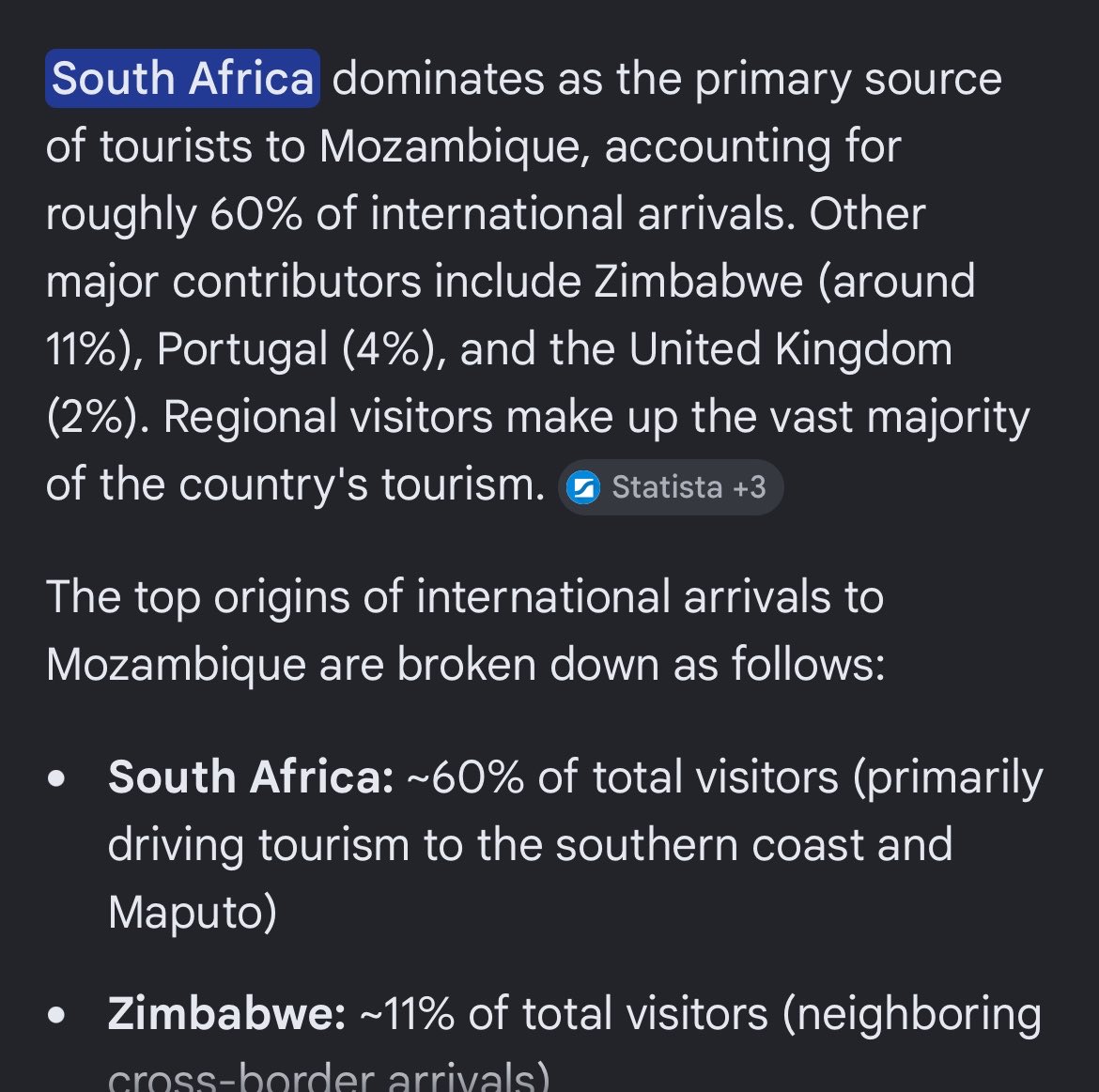Click the Regional visitors sentence start
This screenshot has height=1092, width=1099.
(328, 416)
